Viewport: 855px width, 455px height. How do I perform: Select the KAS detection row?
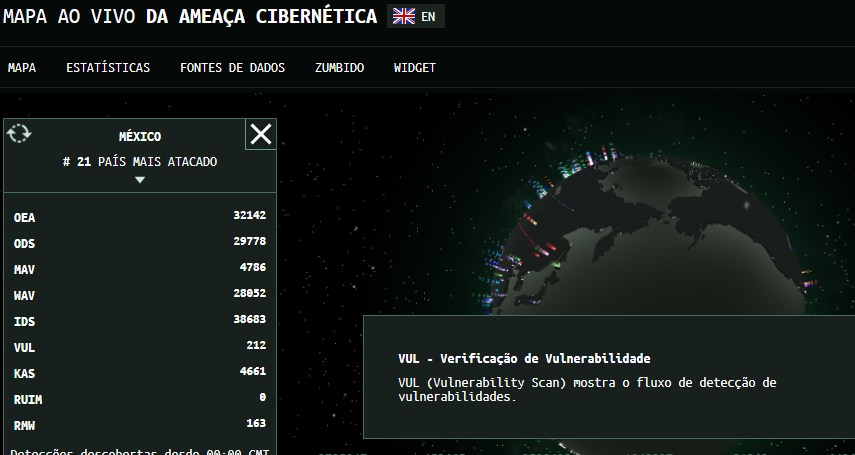[x=140, y=373]
